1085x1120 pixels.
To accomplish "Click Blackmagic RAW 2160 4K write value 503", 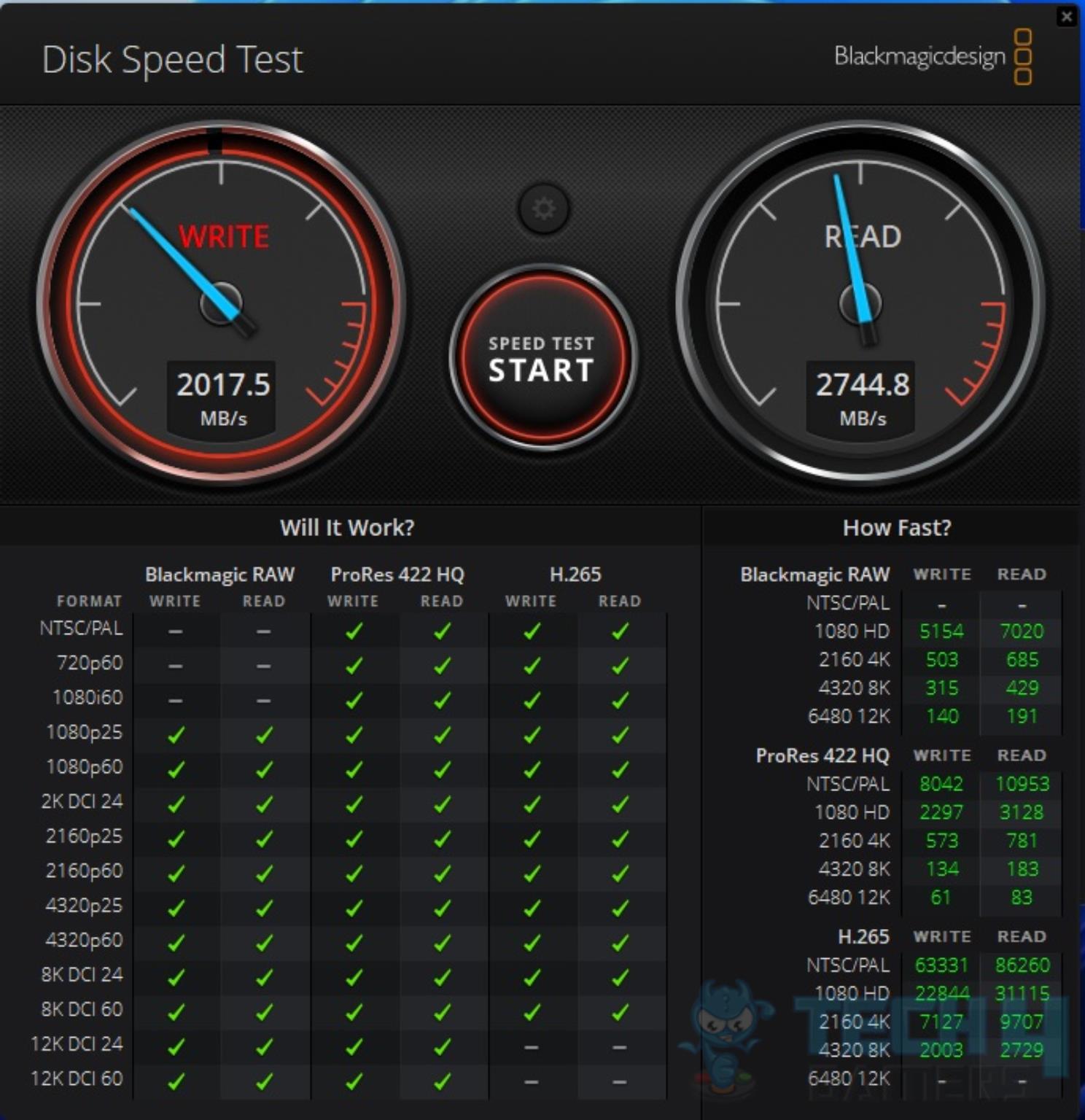I will click(x=941, y=660).
